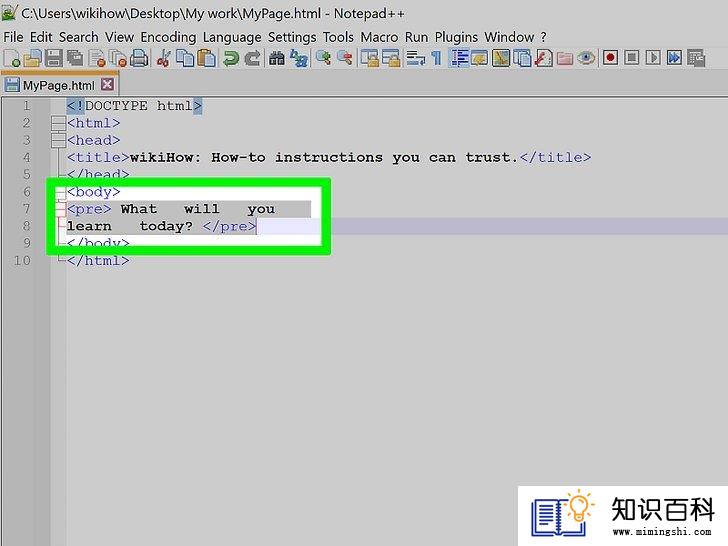Click the <!DOCTYPE html> line text

[x=134, y=106]
